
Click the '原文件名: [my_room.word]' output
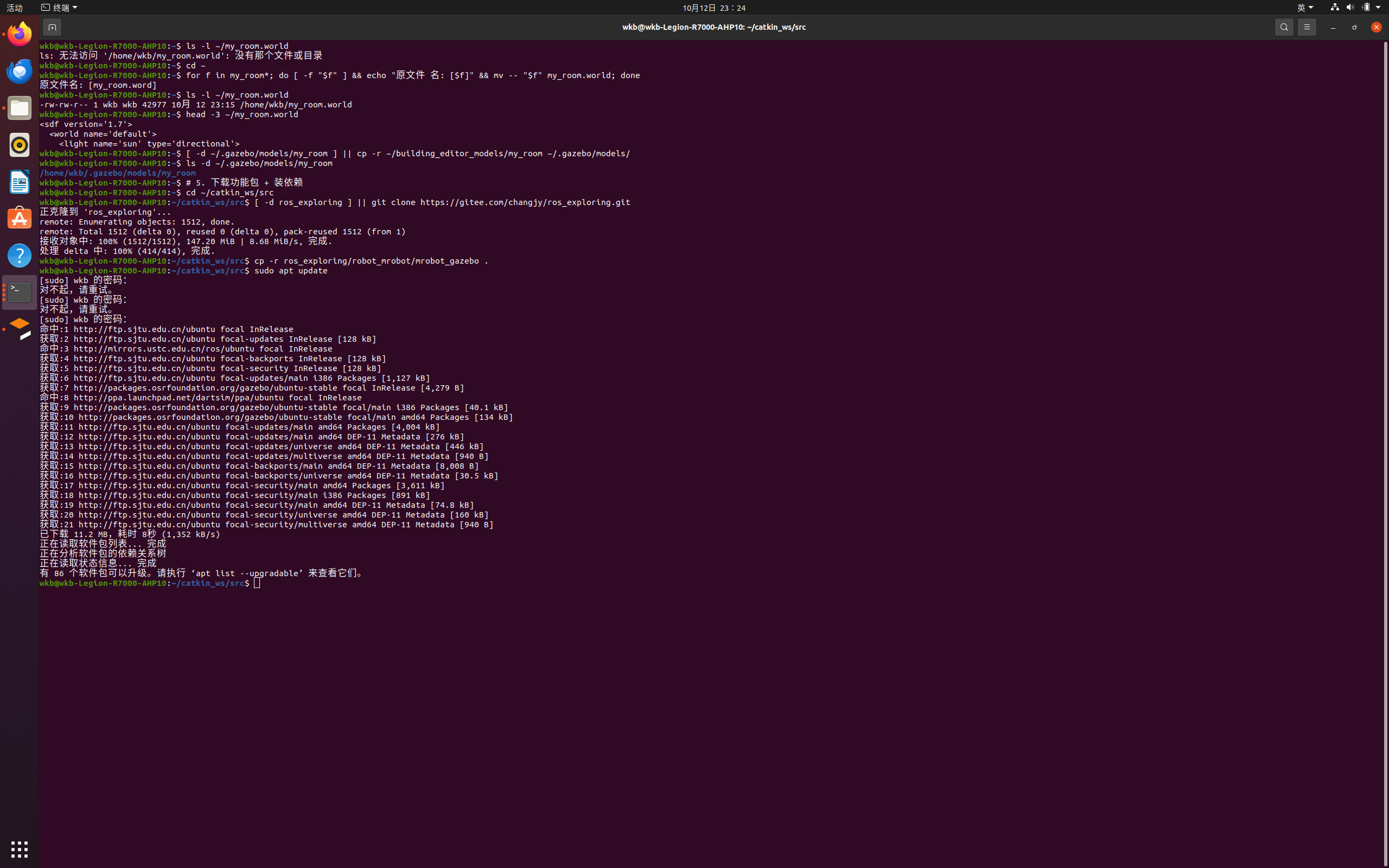98,85
